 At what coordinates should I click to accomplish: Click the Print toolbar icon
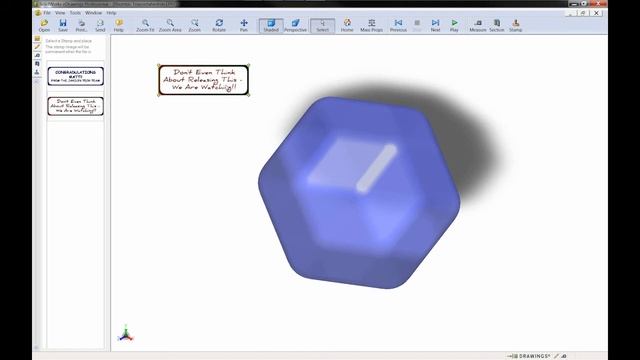point(81,25)
